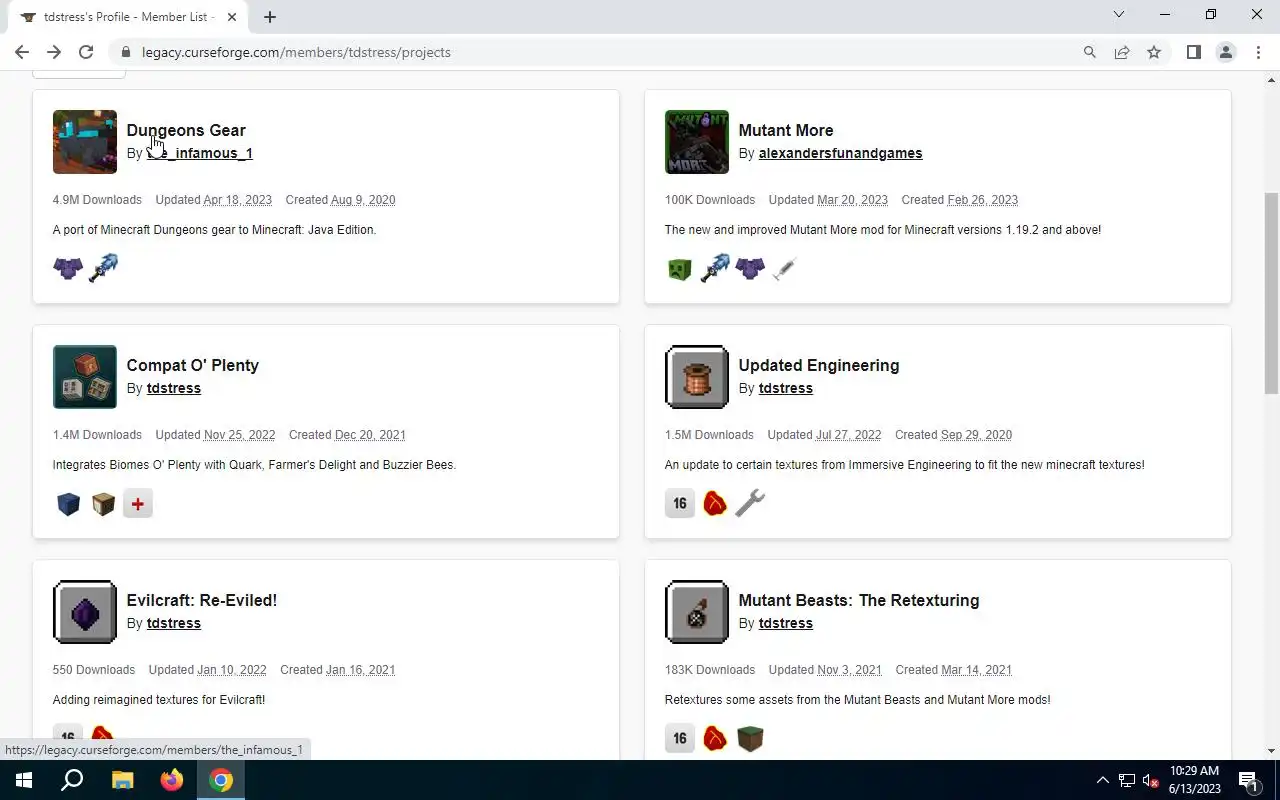Click the grass block icon under Mutant Beasts: The Retexturing
This screenshot has width=1280, height=800.
(x=750, y=738)
